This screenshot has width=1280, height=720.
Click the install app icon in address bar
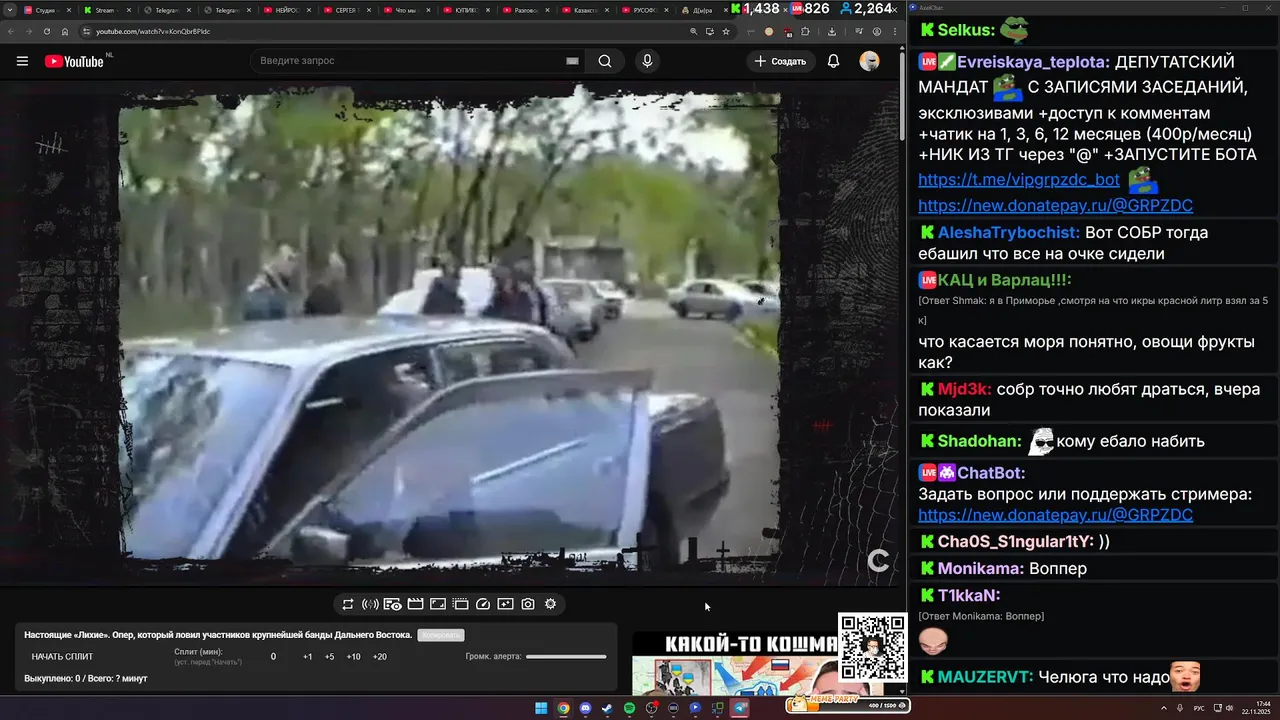tap(710, 31)
